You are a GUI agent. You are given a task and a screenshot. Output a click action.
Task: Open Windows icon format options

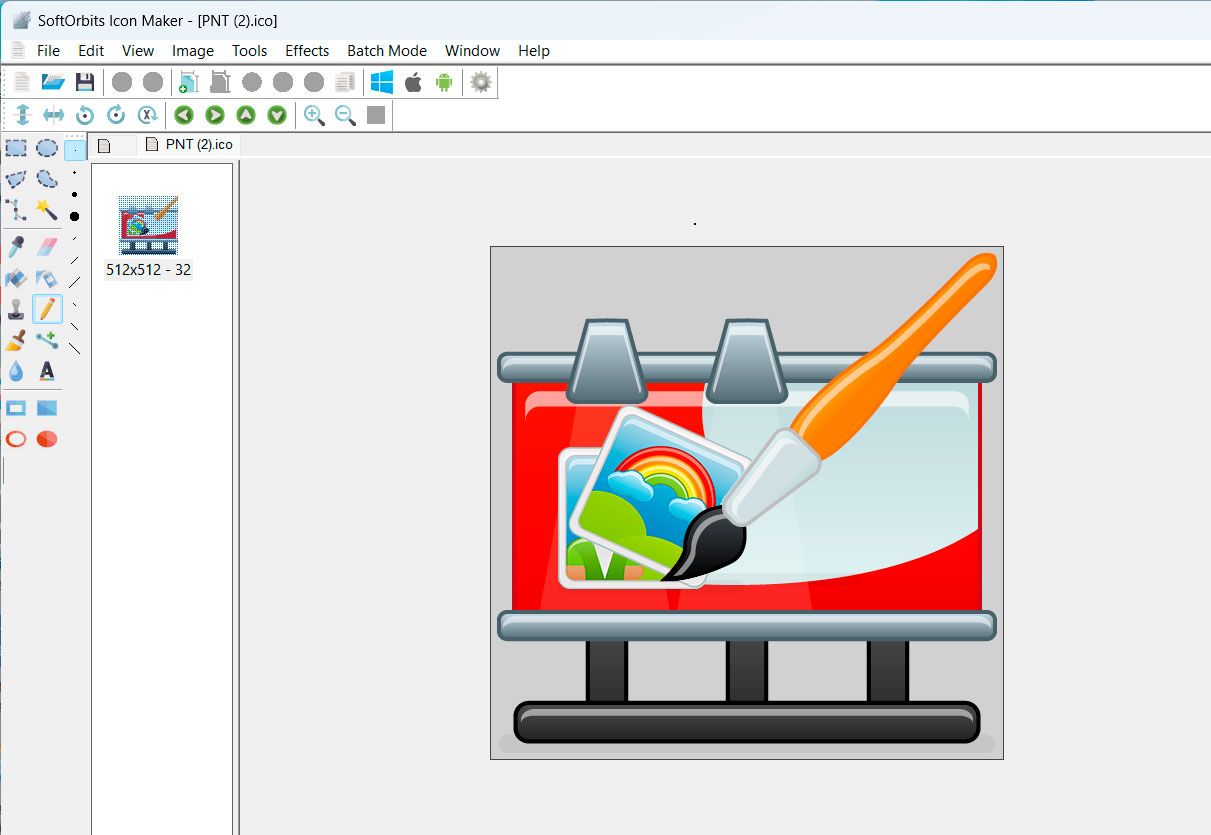(381, 82)
